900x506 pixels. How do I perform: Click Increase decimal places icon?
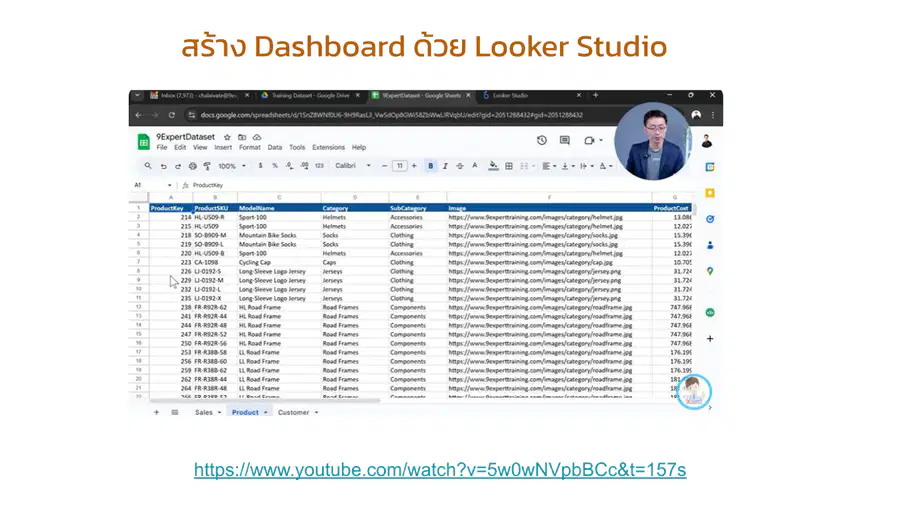tap(304, 166)
